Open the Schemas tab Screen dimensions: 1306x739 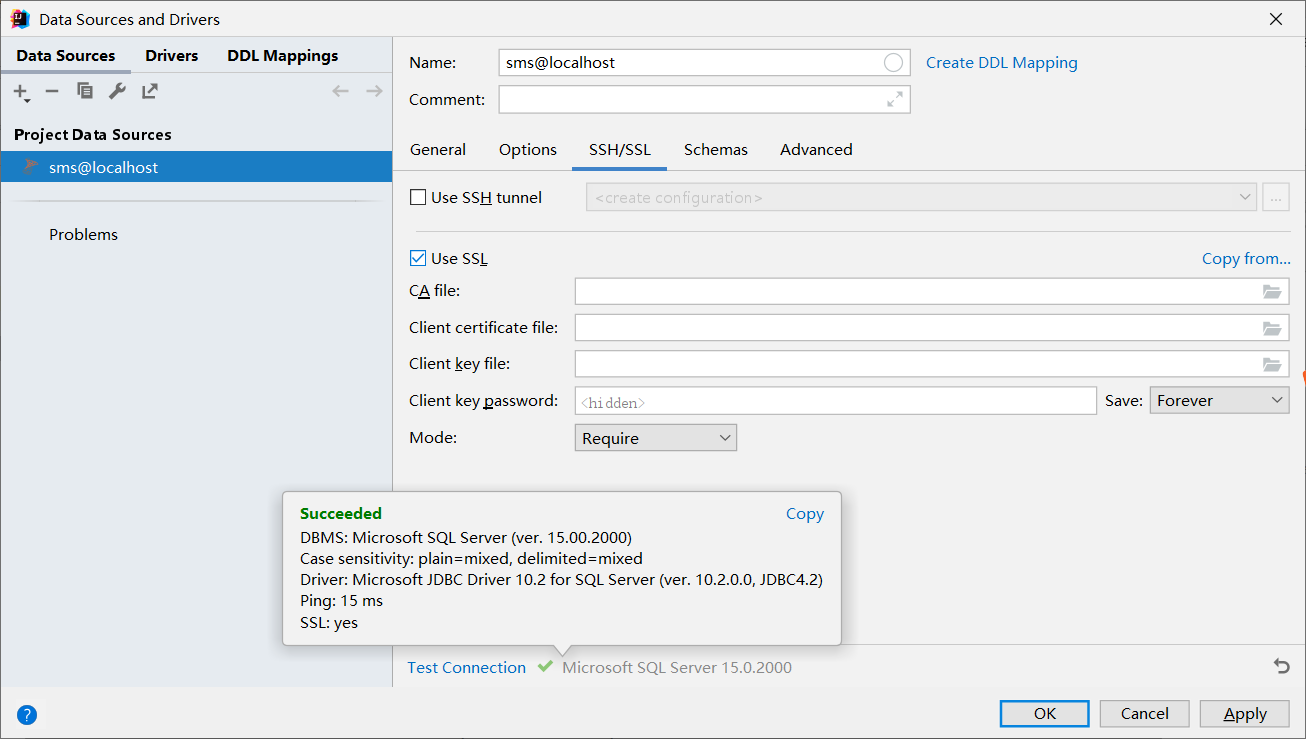pos(716,150)
